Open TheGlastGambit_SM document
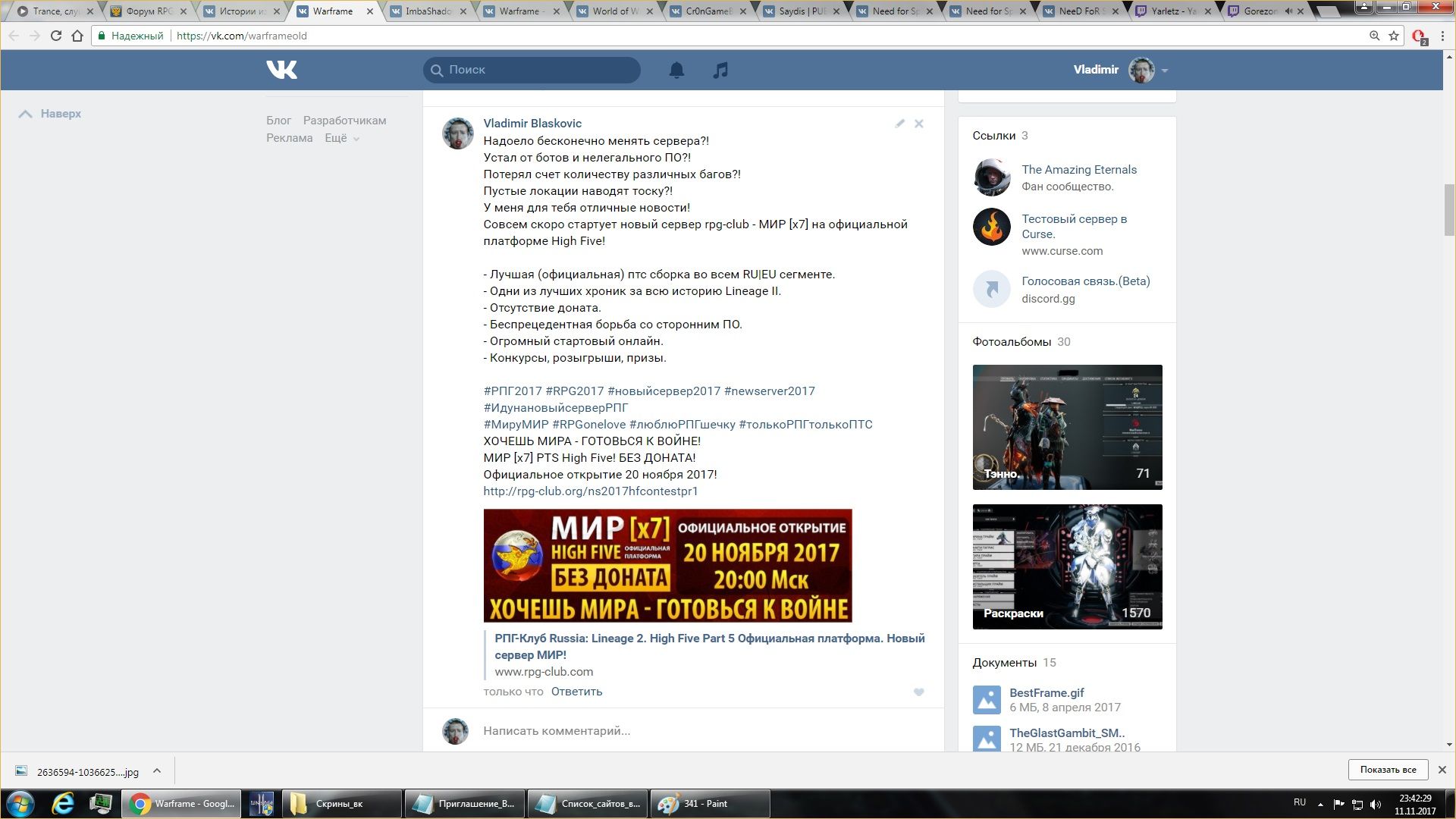Screen dimensions: 1456x819 [x=1067, y=733]
